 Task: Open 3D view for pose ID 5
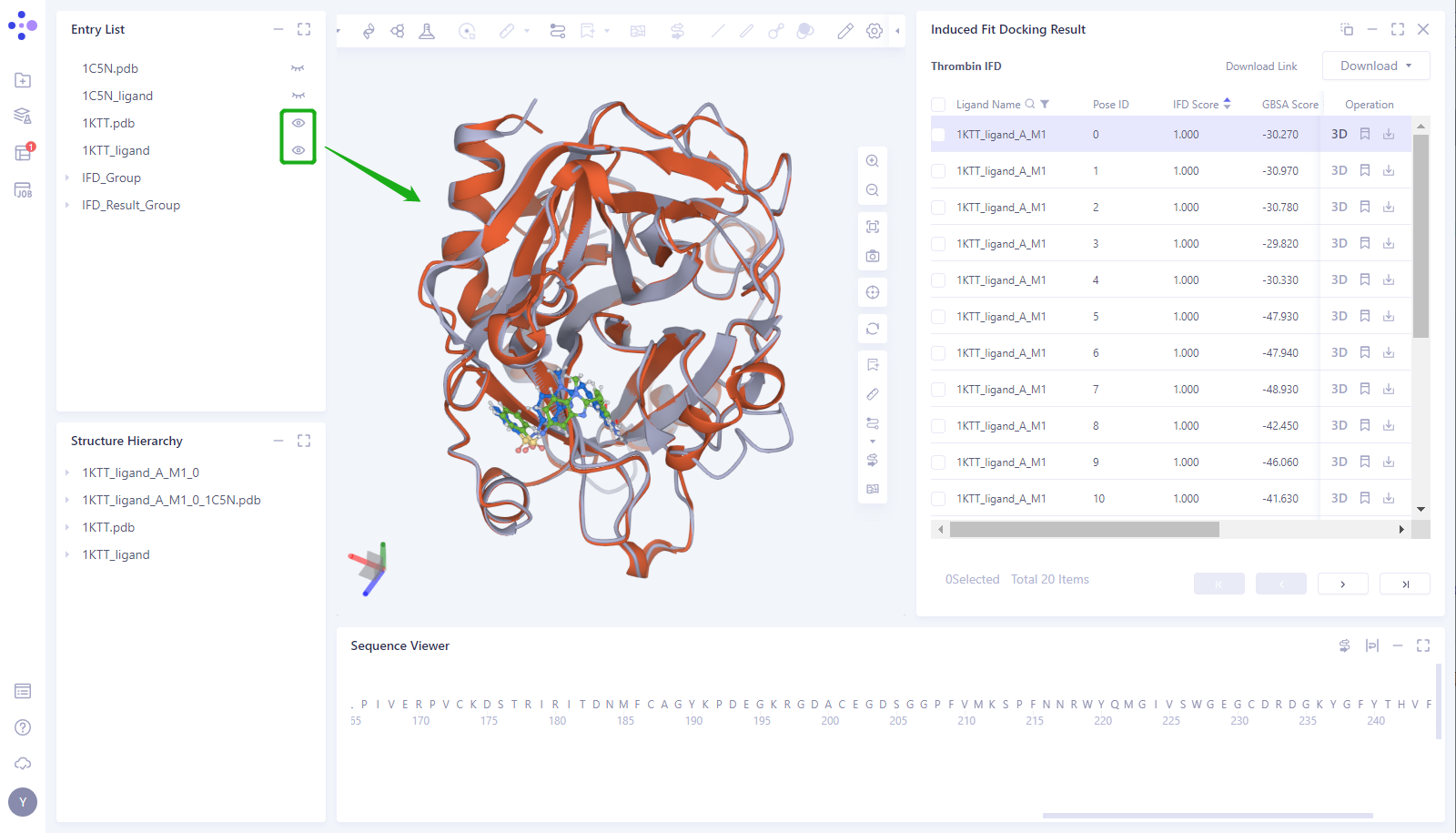[1339, 316]
